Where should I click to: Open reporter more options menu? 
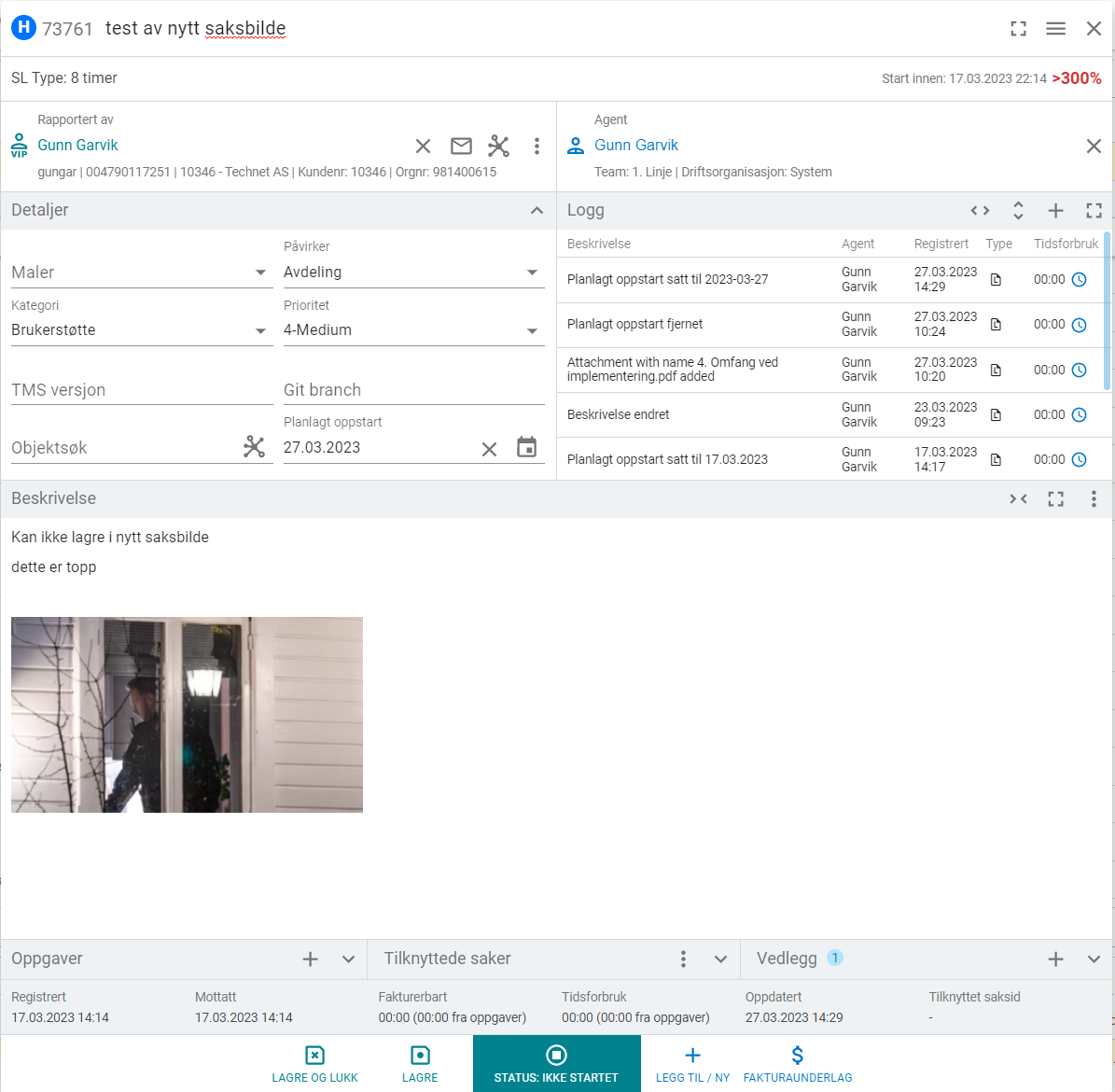coord(537,146)
